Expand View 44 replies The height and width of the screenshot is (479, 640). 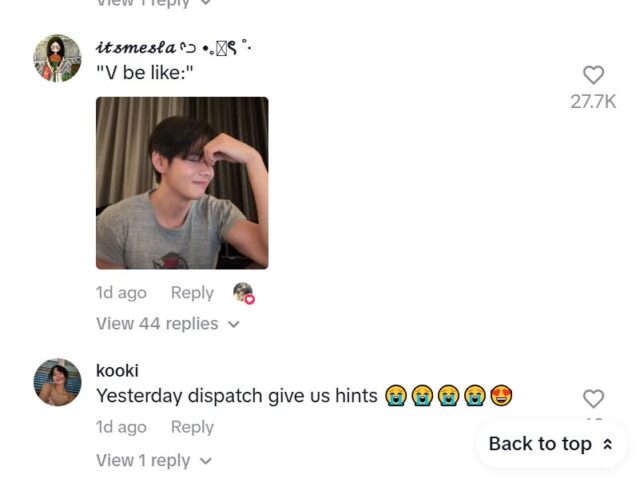[168, 324]
